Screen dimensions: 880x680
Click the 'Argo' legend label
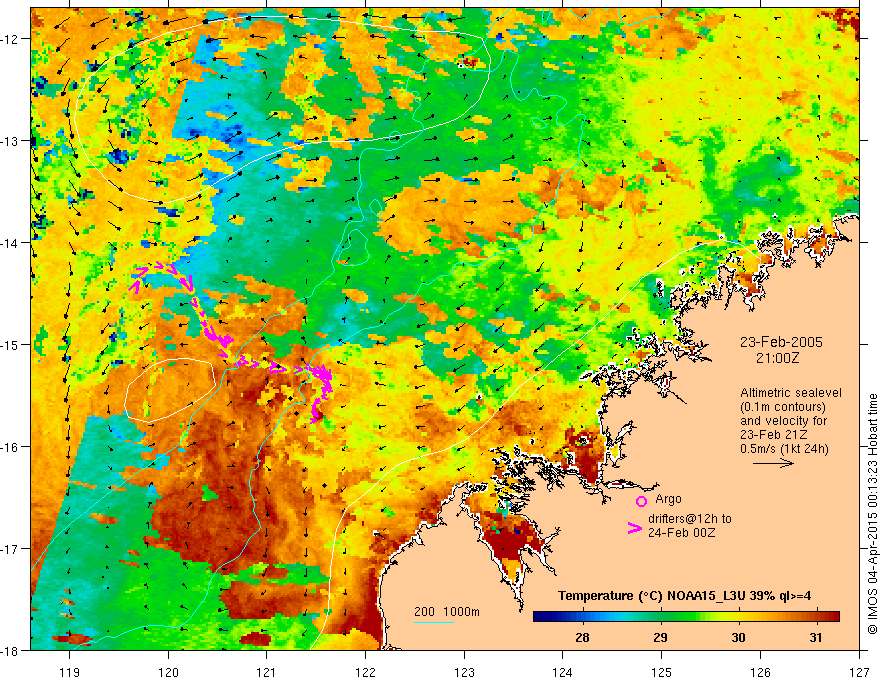tap(668, 499)
